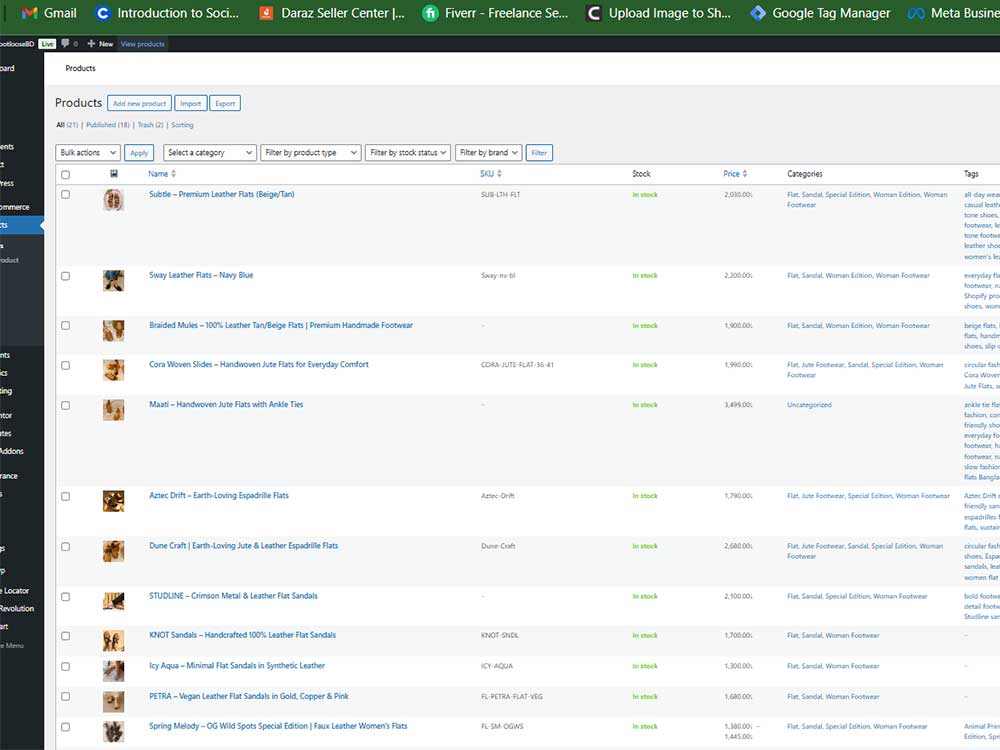Open Locator item in sidebar menu
The image size is (1000, 750).
click(x=15, y=591)
